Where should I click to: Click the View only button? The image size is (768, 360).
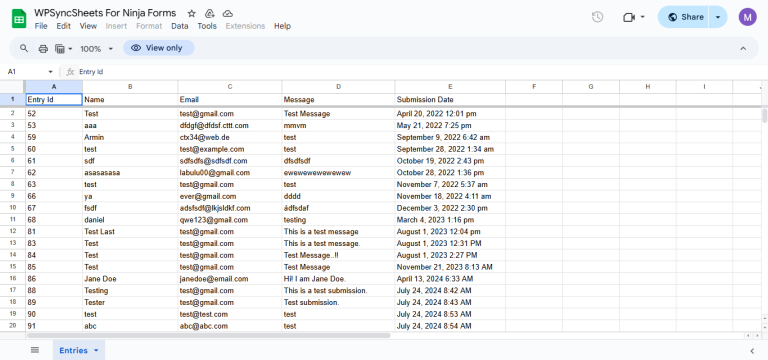[158, 48]
